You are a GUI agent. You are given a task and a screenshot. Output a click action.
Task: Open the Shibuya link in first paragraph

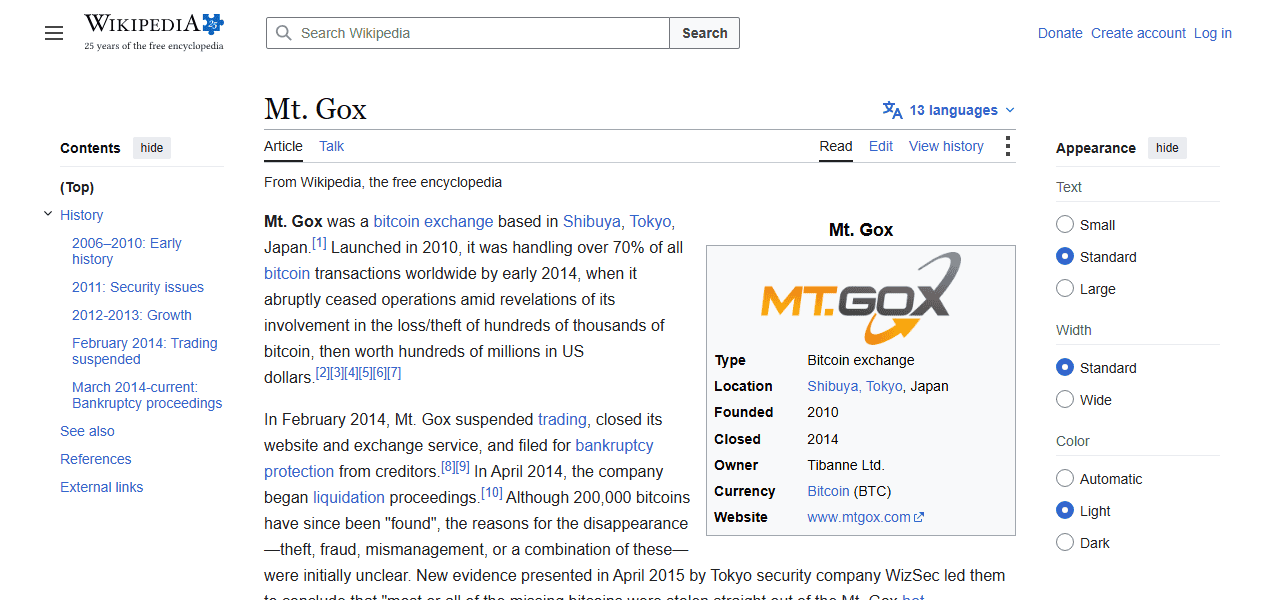coord(592,221)
